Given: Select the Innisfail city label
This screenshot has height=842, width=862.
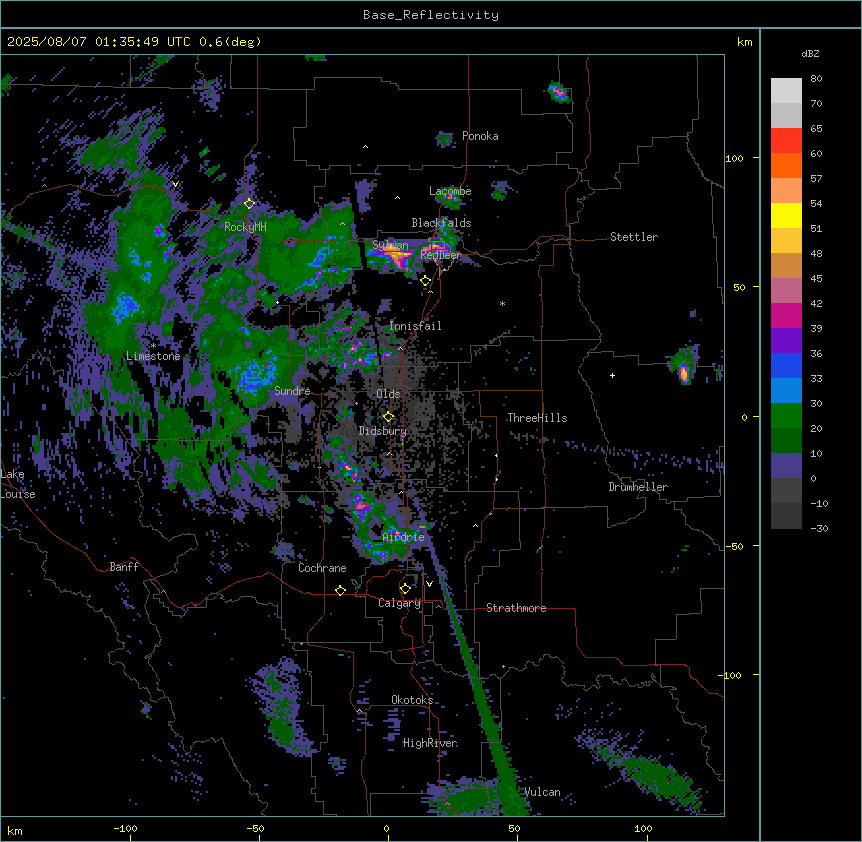Looking at the screenshot, I should [x=415, y=326].
